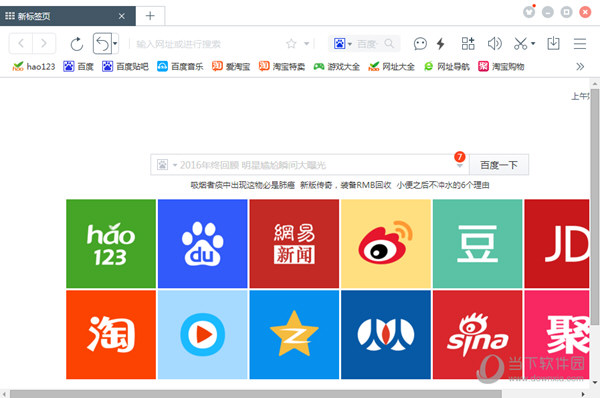The width and height of the screenshot is (600, 398).
Task: Open the Qzone yellow star tile
Action: pyautogui.click(x=294, y=335)
